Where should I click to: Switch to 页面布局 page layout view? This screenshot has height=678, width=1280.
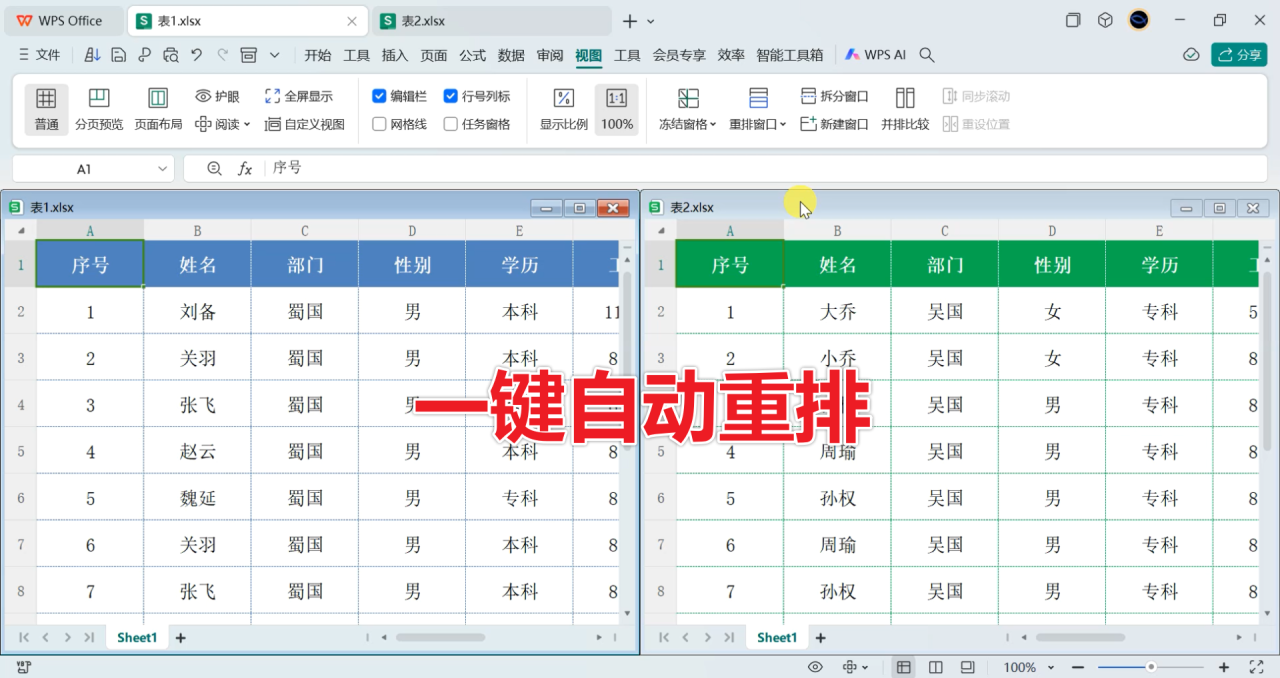(158, 109)
